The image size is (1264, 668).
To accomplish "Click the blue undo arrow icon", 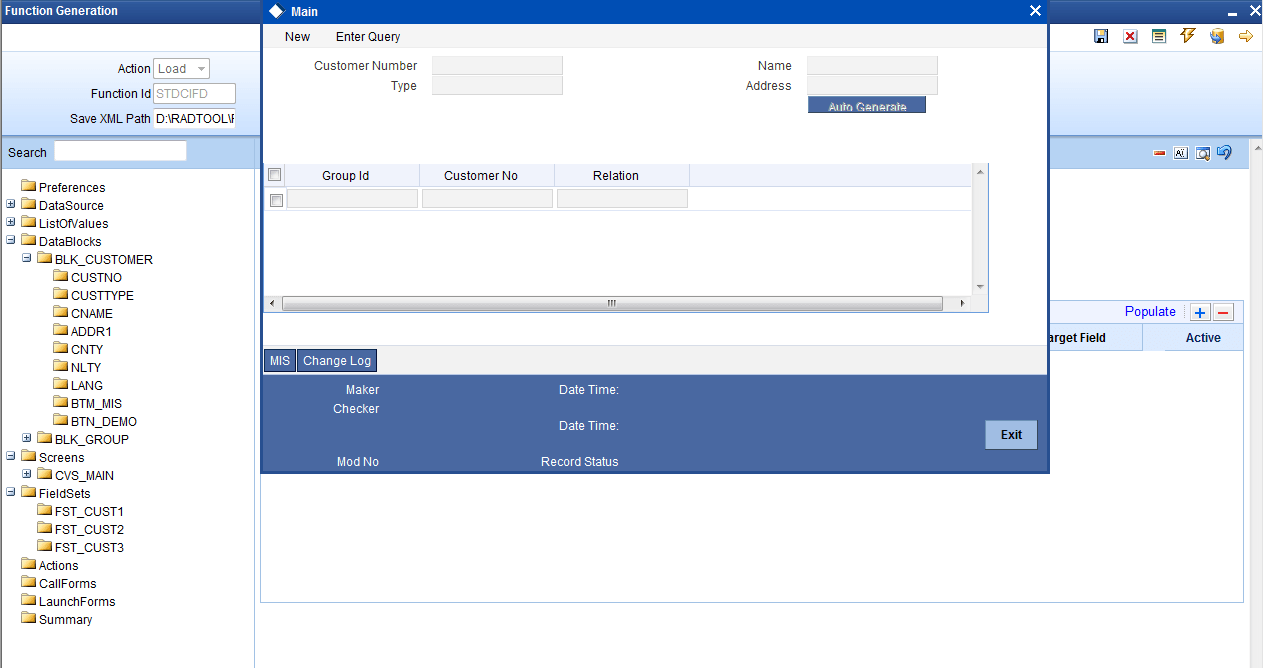I will point(1224,152).
